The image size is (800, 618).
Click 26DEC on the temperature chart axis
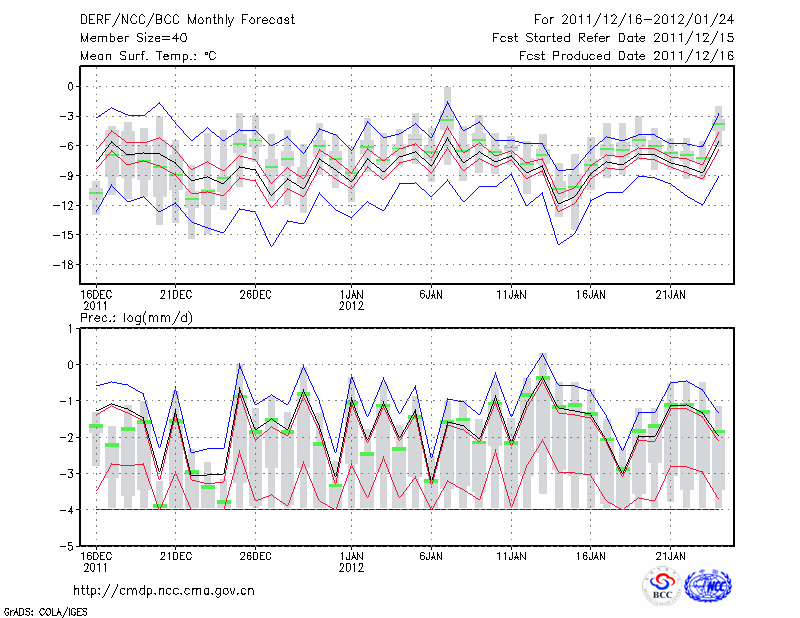point(255,294)
